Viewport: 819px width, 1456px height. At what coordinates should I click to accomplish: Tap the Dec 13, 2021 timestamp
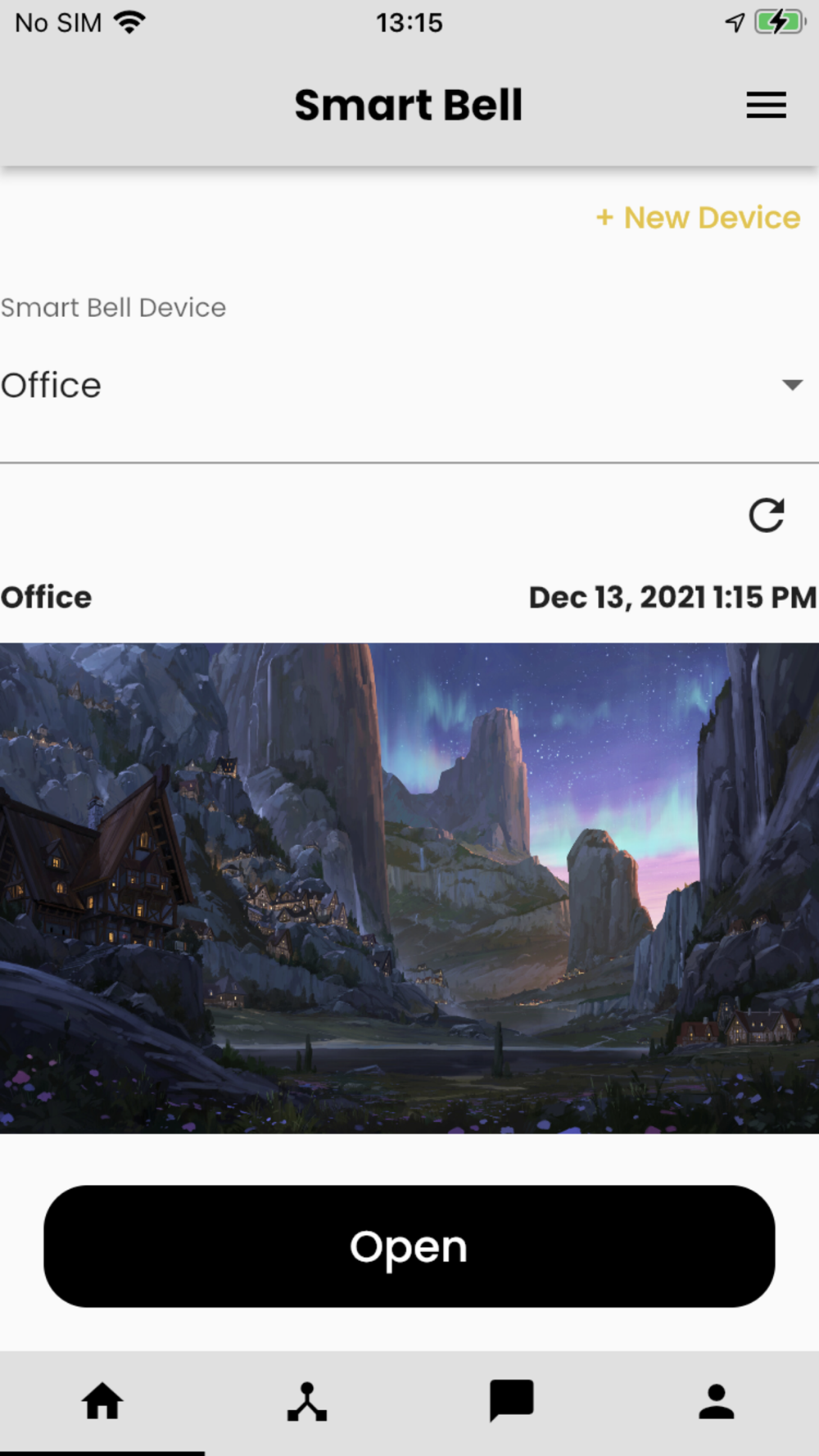pos(672,597)
